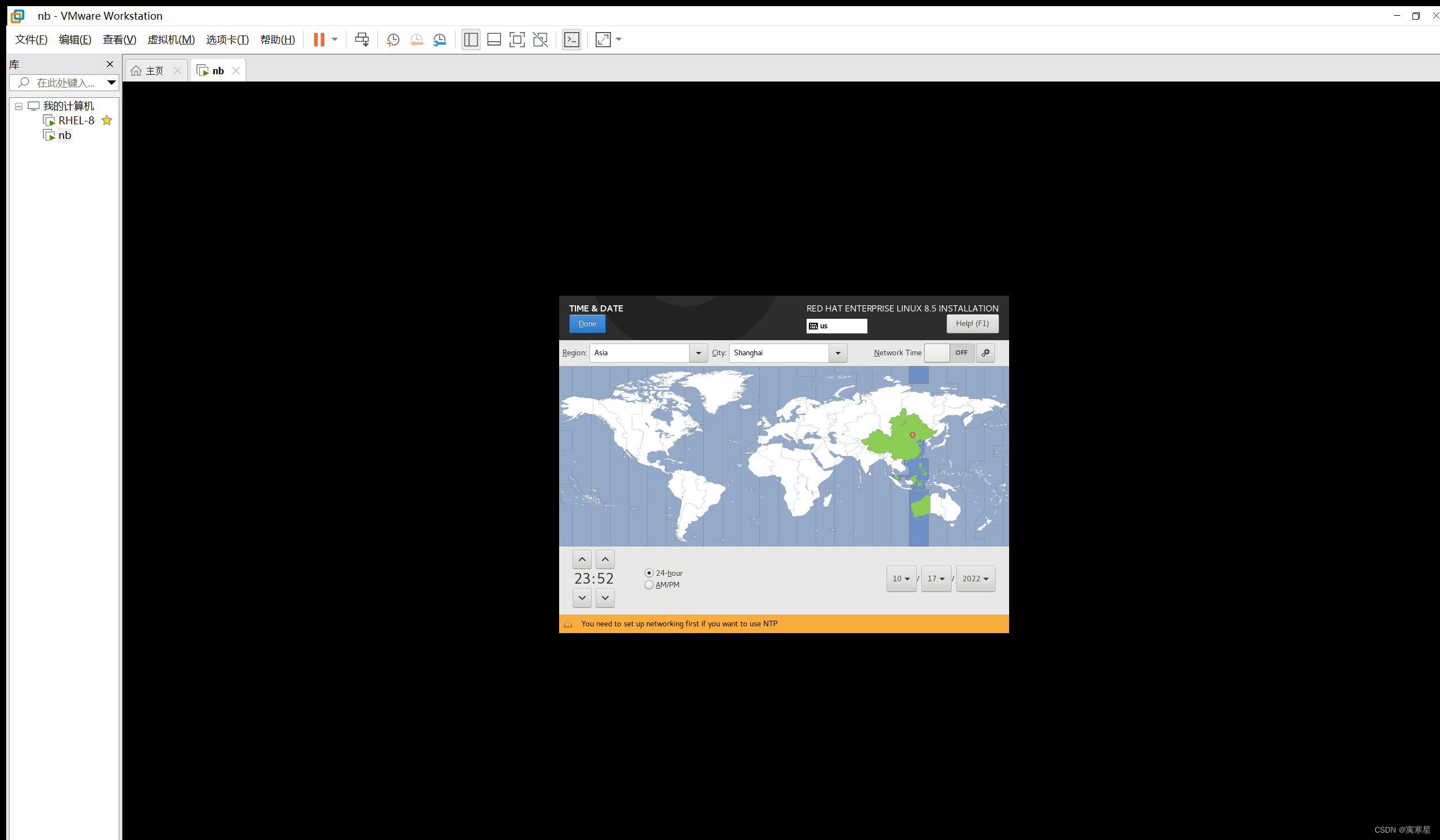This screenshot has width=1440, height=840.
Task: Pause the virtual machine
Action: pyautogui.click(x=319, y=39)
